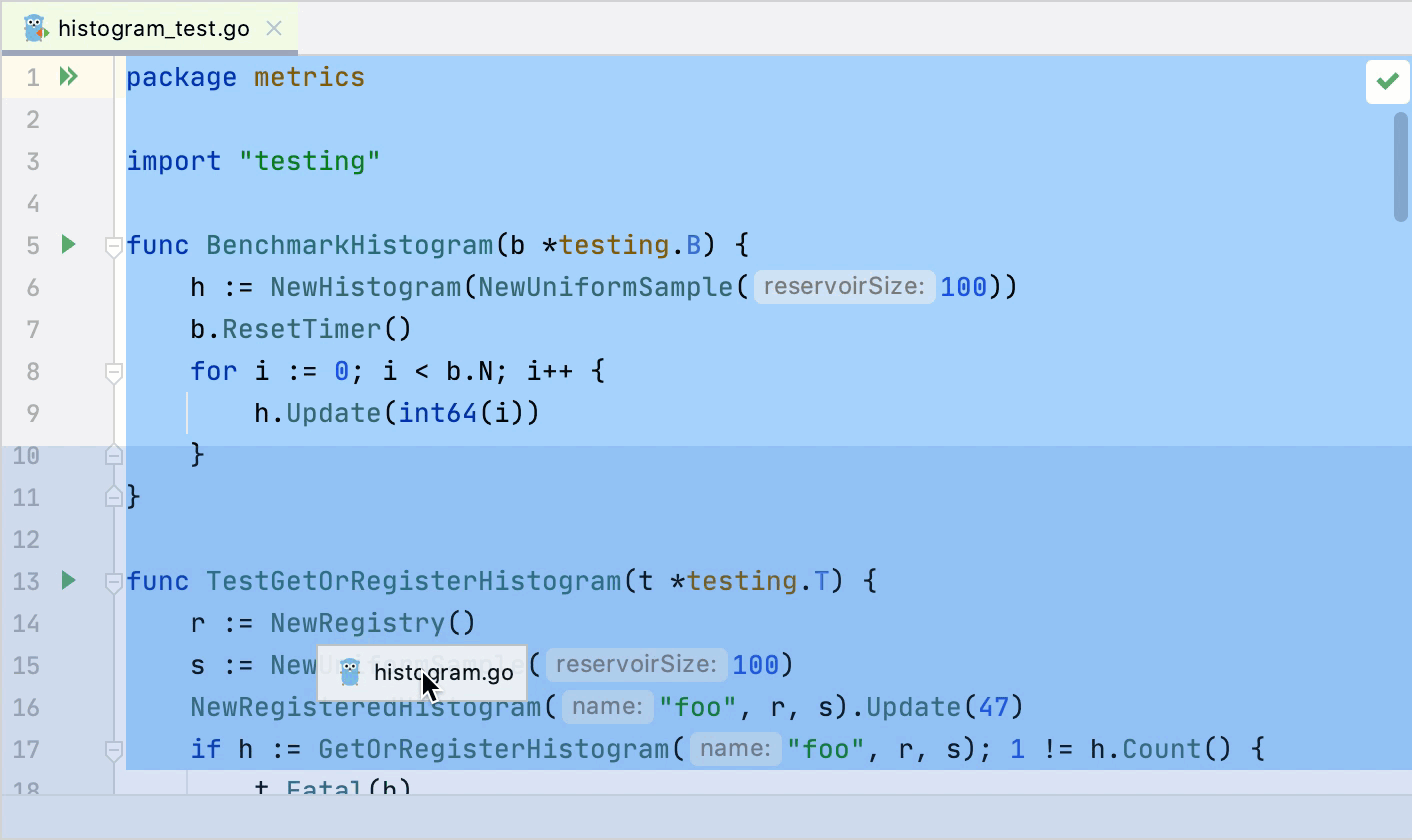
Task: Click line number 9 in the gutter
Action: (32, 412)
